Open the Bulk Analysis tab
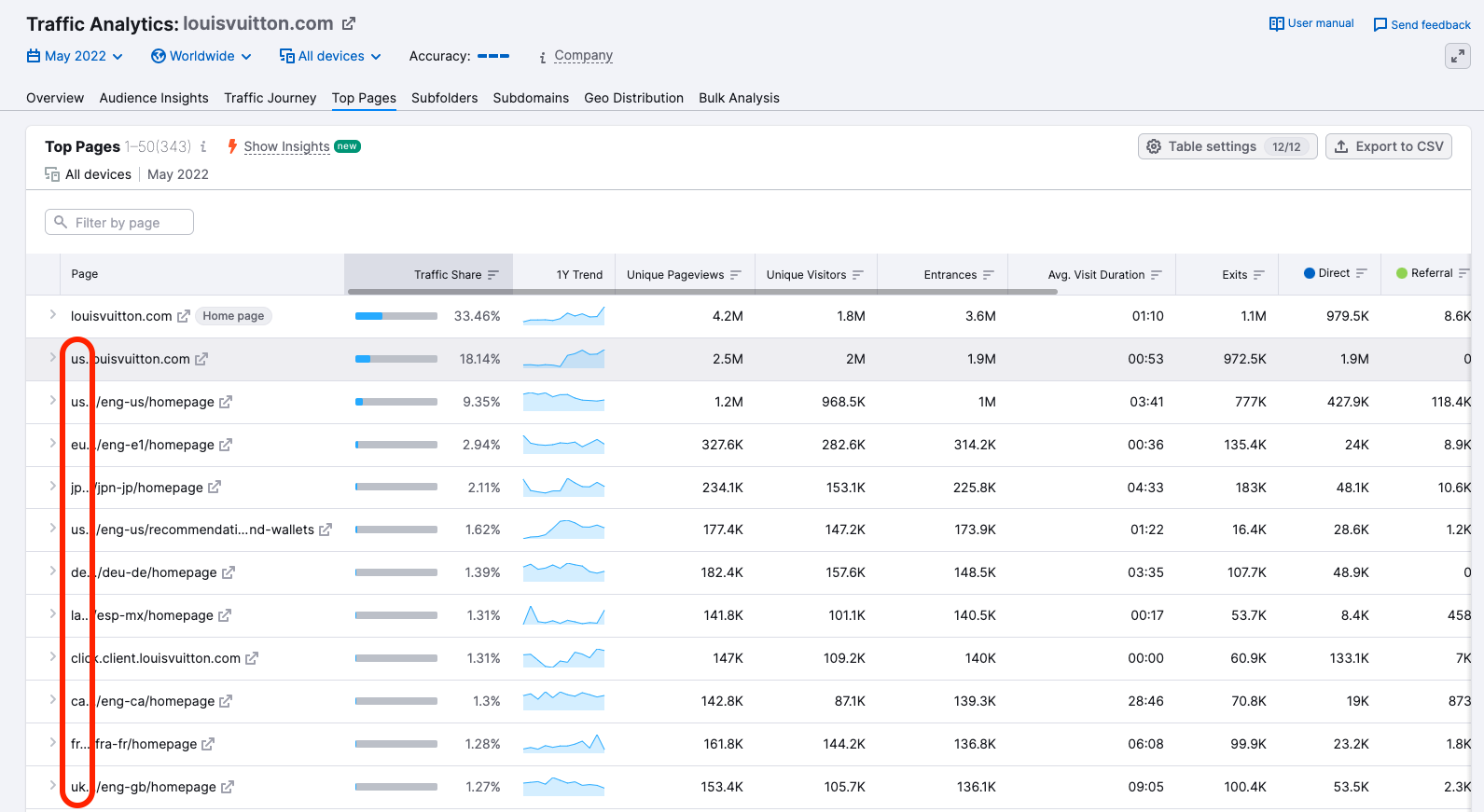This screenshot has height=812, width=1484. click(739, 98)
